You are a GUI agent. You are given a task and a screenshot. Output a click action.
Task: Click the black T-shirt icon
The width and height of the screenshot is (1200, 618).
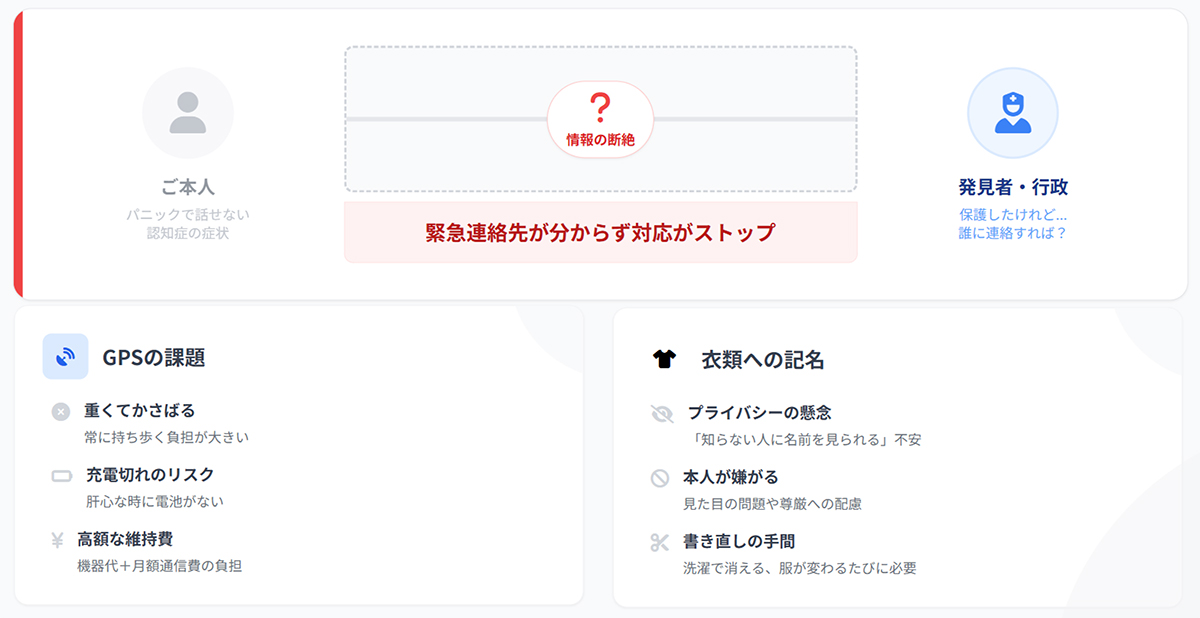click(x=665, y=359)
